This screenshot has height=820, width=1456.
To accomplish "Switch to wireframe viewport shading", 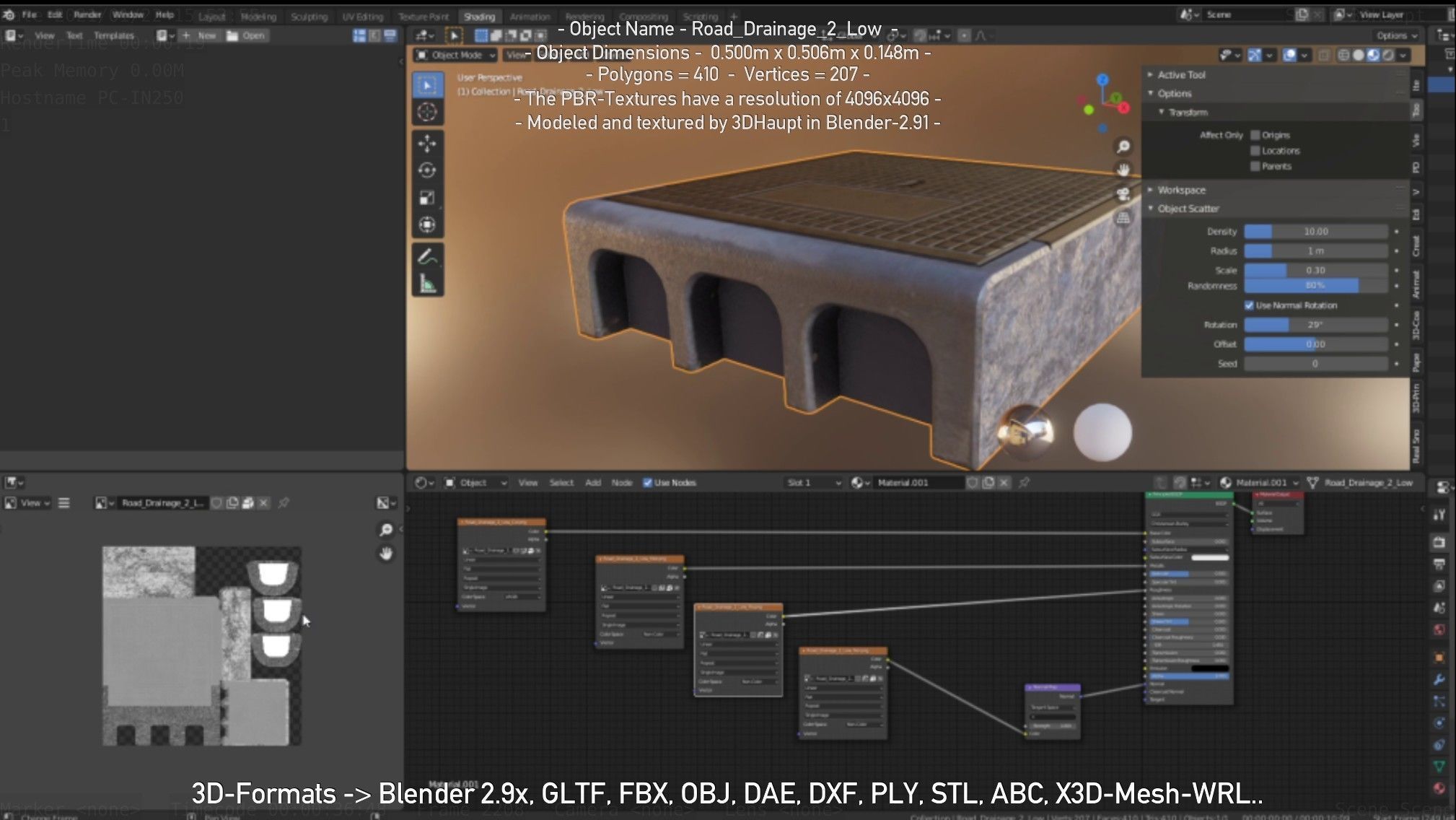I will (1344, 55).
